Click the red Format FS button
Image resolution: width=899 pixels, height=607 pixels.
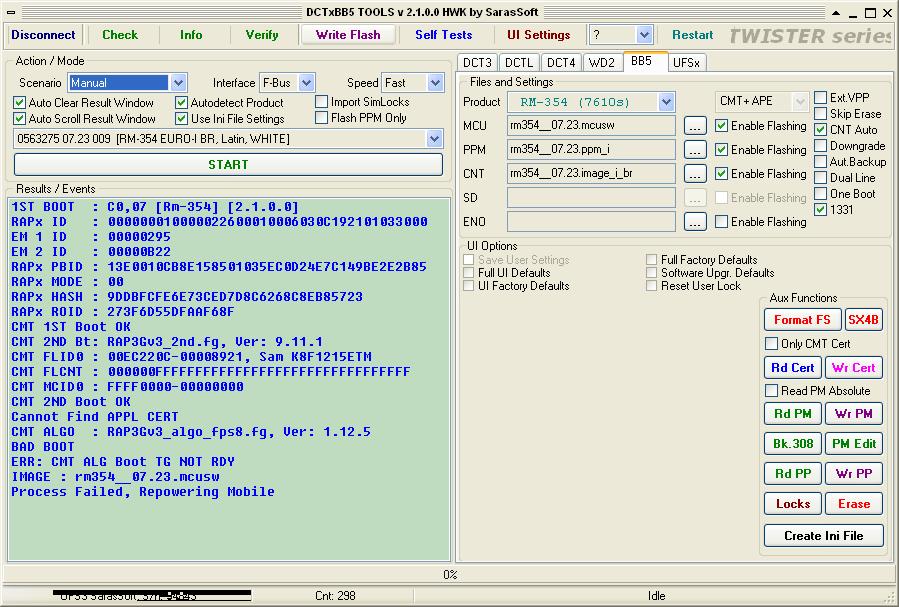802,320
